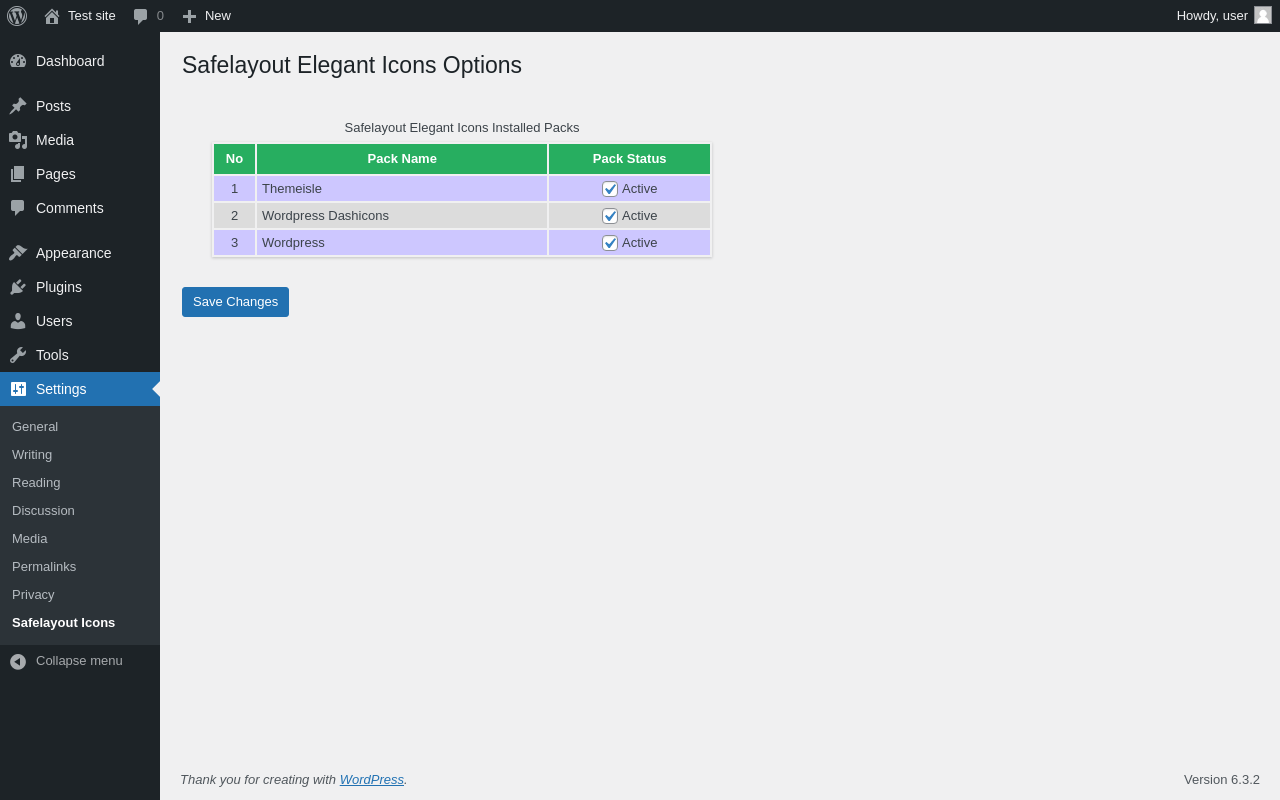This screenshot has height=800, width=1280.
Task: Open the Appearance menu
Action: point(80,253)
